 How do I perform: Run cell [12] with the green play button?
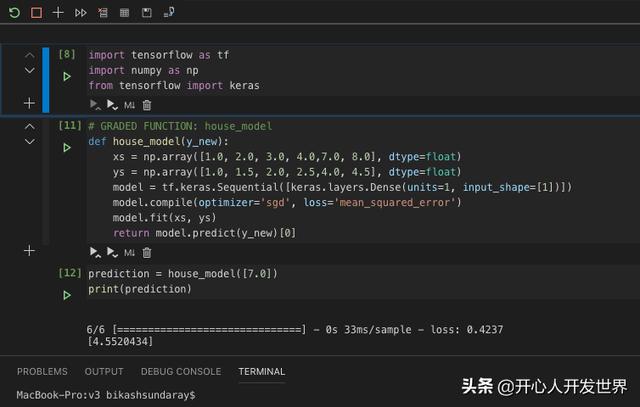pos(67,295)
